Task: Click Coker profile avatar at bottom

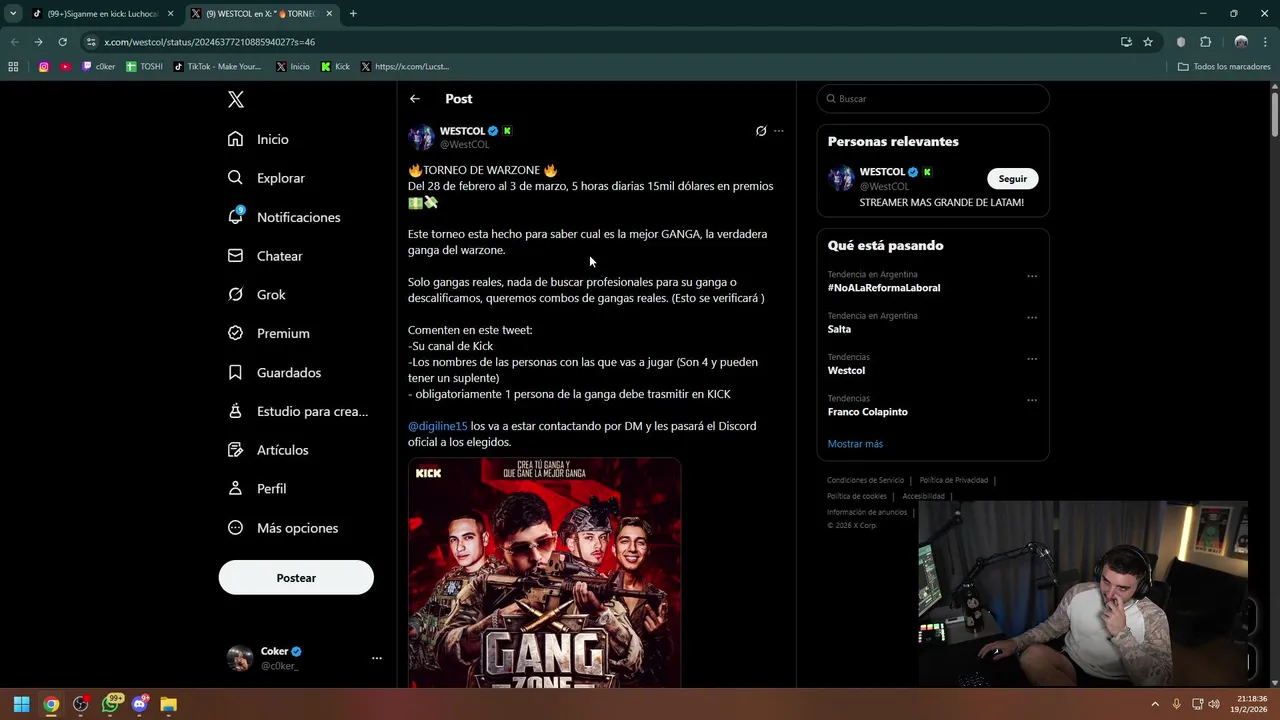Action: (x=240, y=658)
